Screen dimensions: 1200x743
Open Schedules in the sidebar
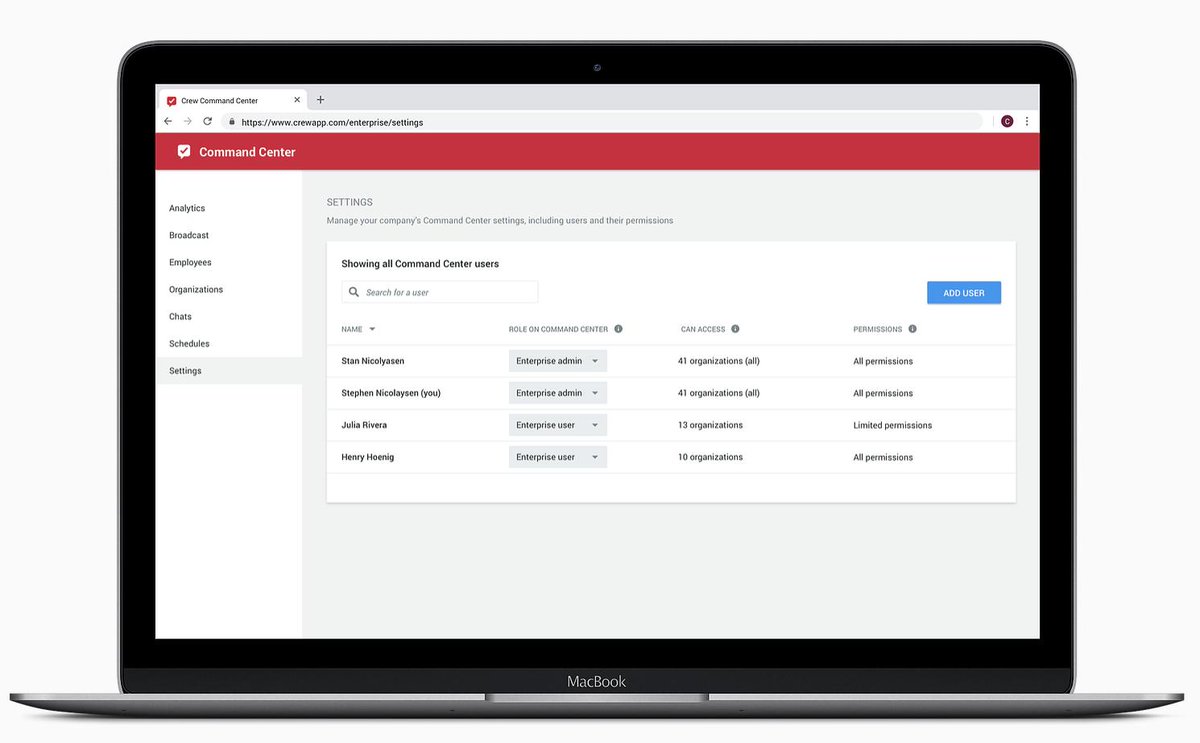point(189,343)
